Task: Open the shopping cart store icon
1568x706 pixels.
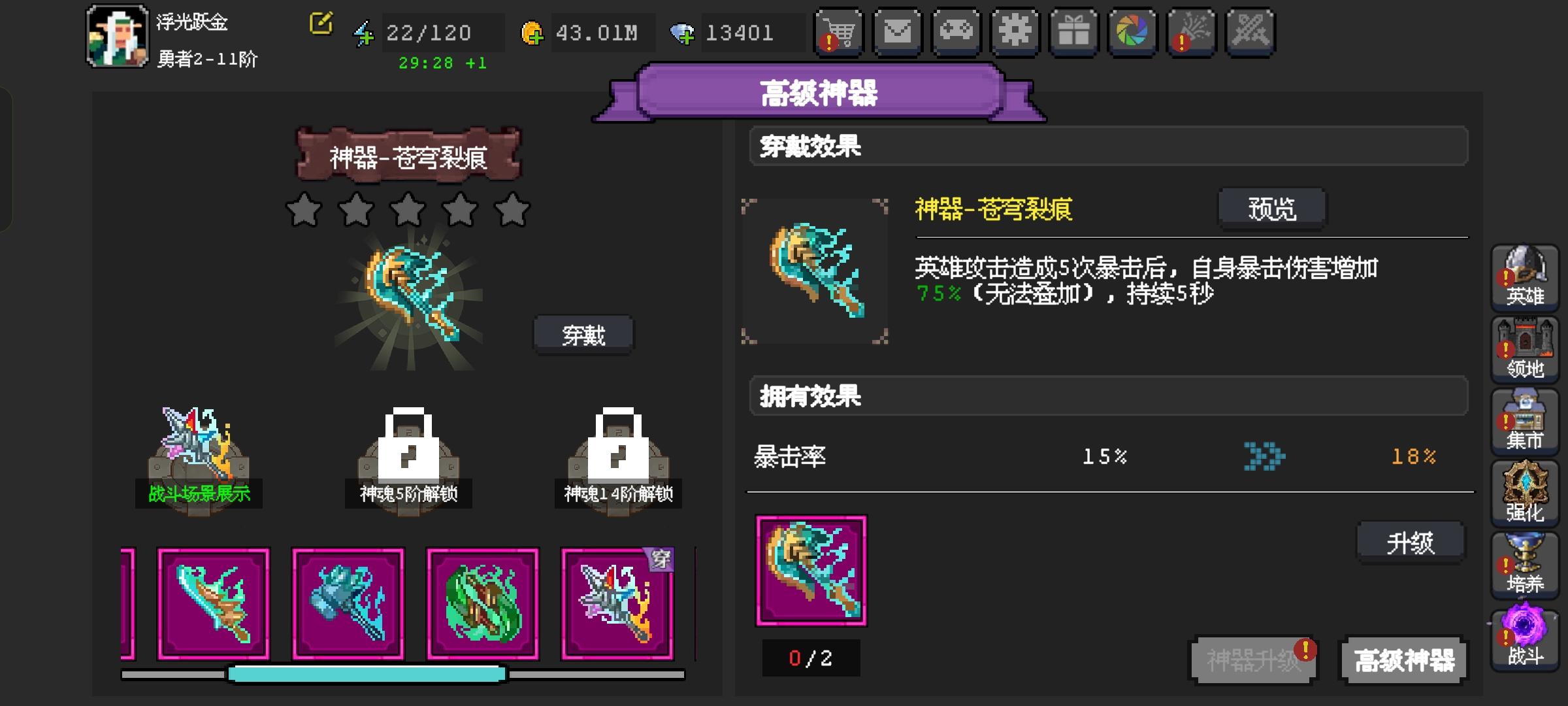Action: click(839, 33)
